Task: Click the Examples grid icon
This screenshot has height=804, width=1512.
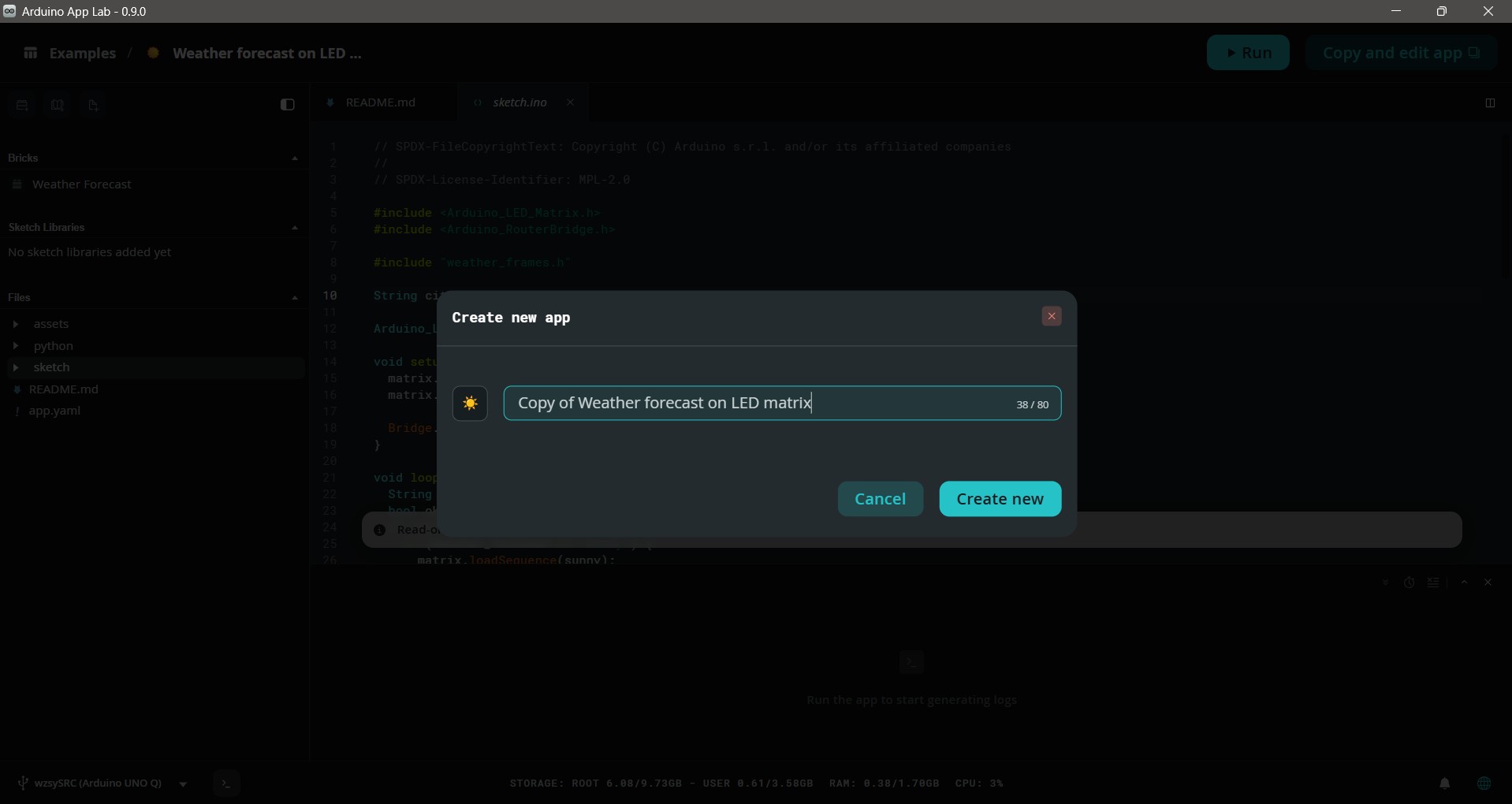Action: click(x=31, y=53)
